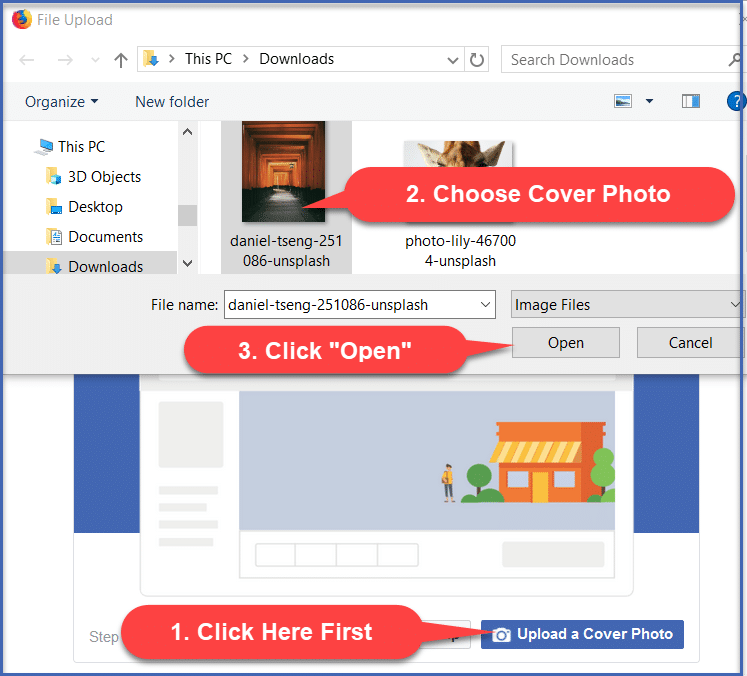Open the Organize menu
Image resolution: width=747 pixels, height=676 pixels.
61,102
